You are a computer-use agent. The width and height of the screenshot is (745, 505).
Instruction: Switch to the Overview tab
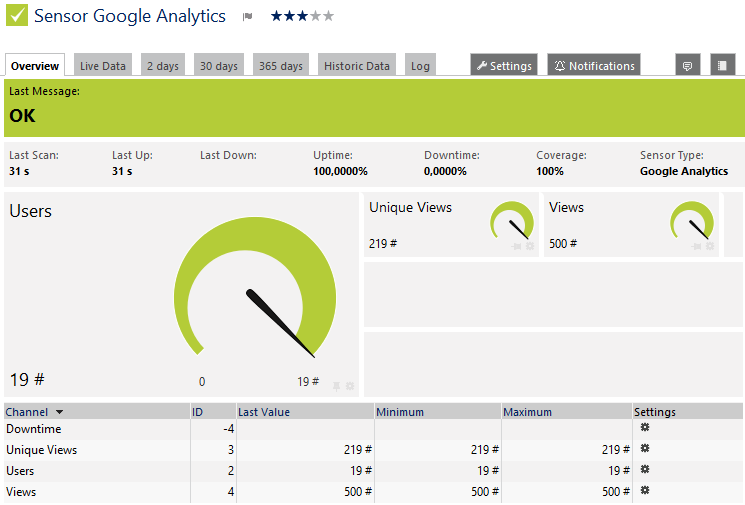[35, 66]
